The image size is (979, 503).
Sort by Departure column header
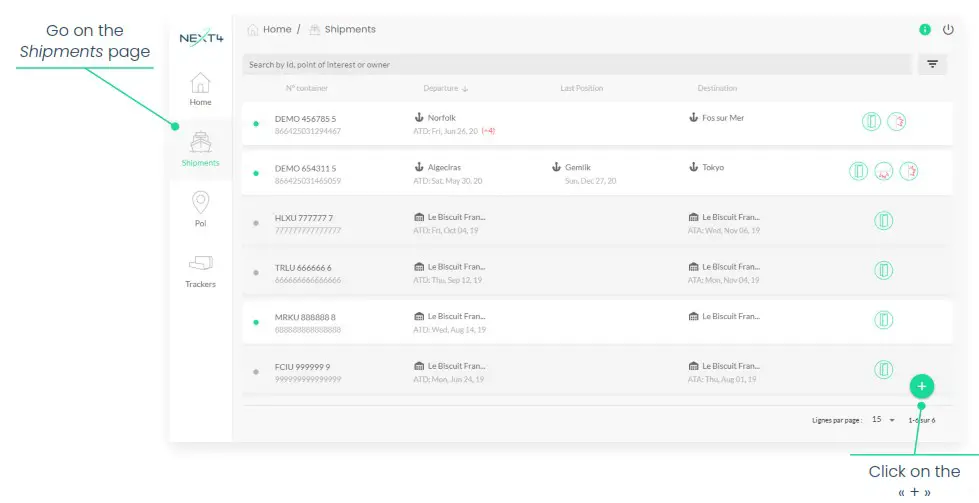coord(446,89)
